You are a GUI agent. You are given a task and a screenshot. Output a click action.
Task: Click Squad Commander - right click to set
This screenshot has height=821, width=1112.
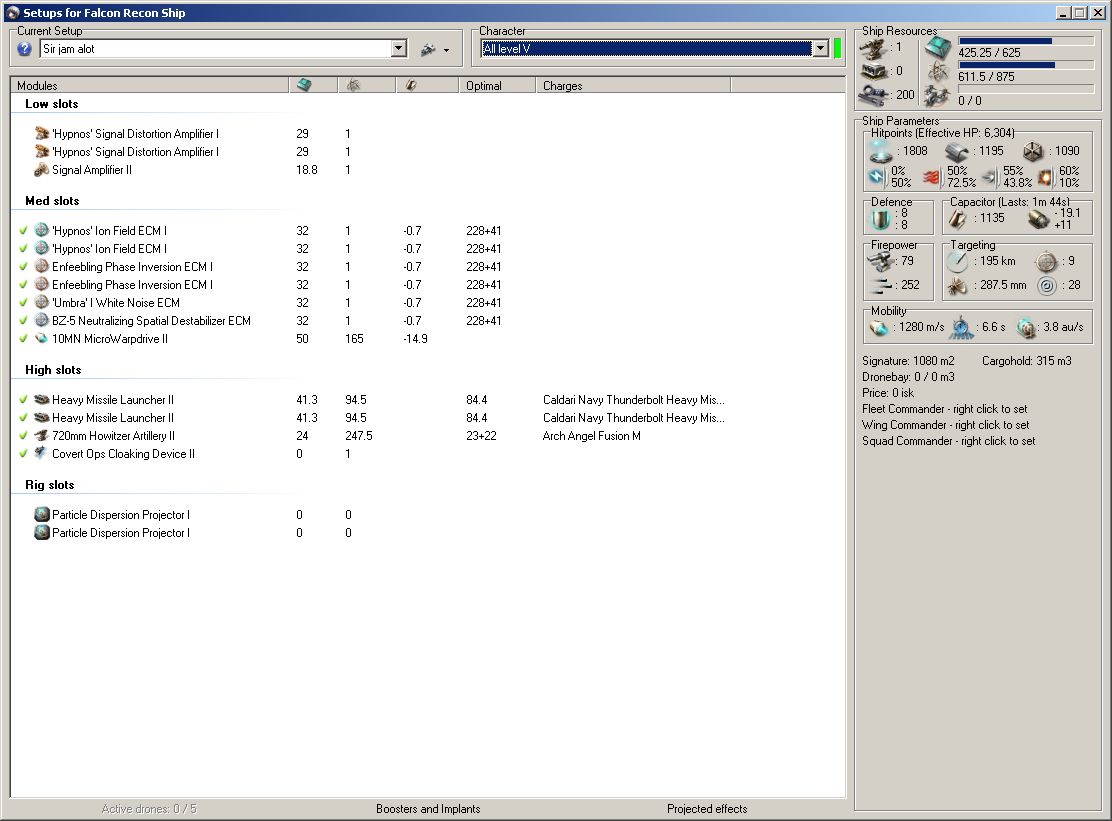[948, 441]
